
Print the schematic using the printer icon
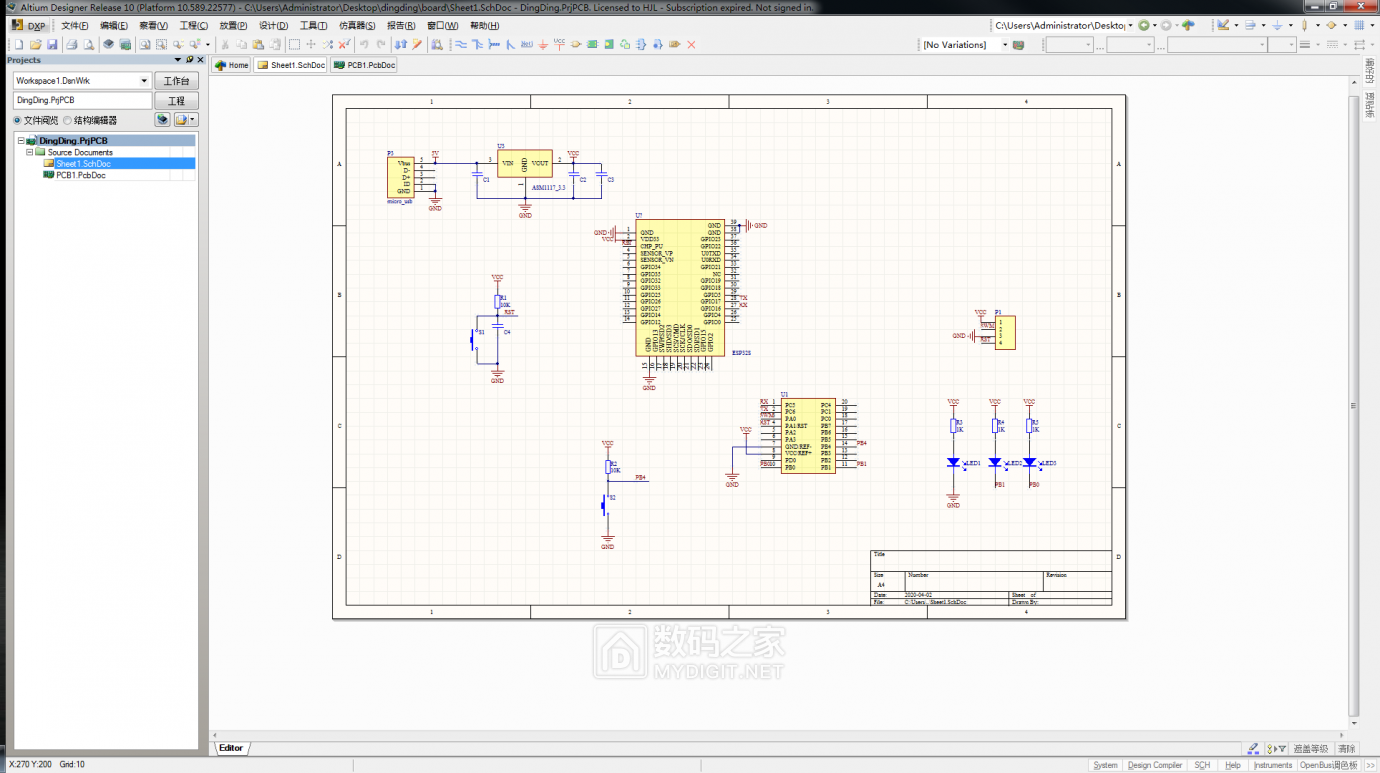click(x=72, y=45)
